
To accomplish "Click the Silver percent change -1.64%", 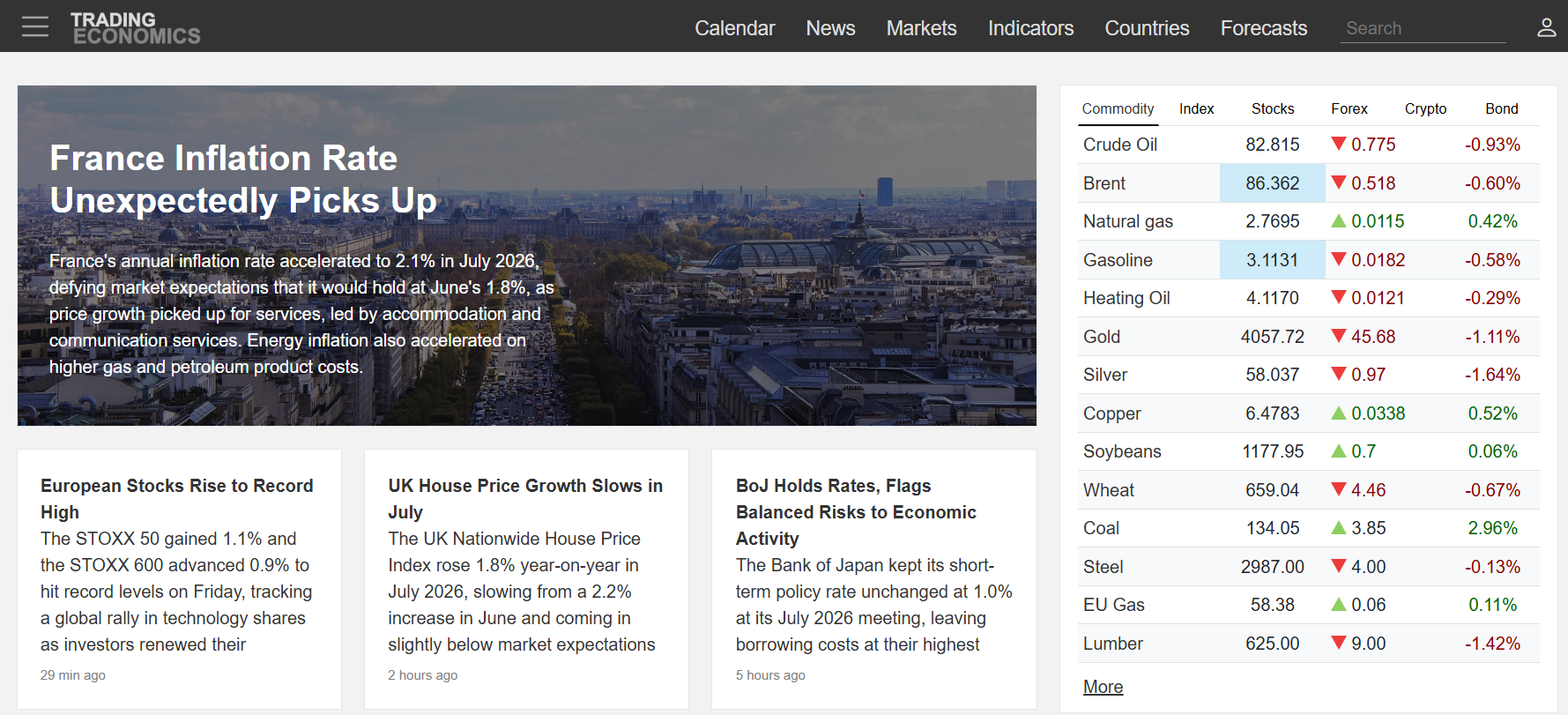I will (1492, 375).
